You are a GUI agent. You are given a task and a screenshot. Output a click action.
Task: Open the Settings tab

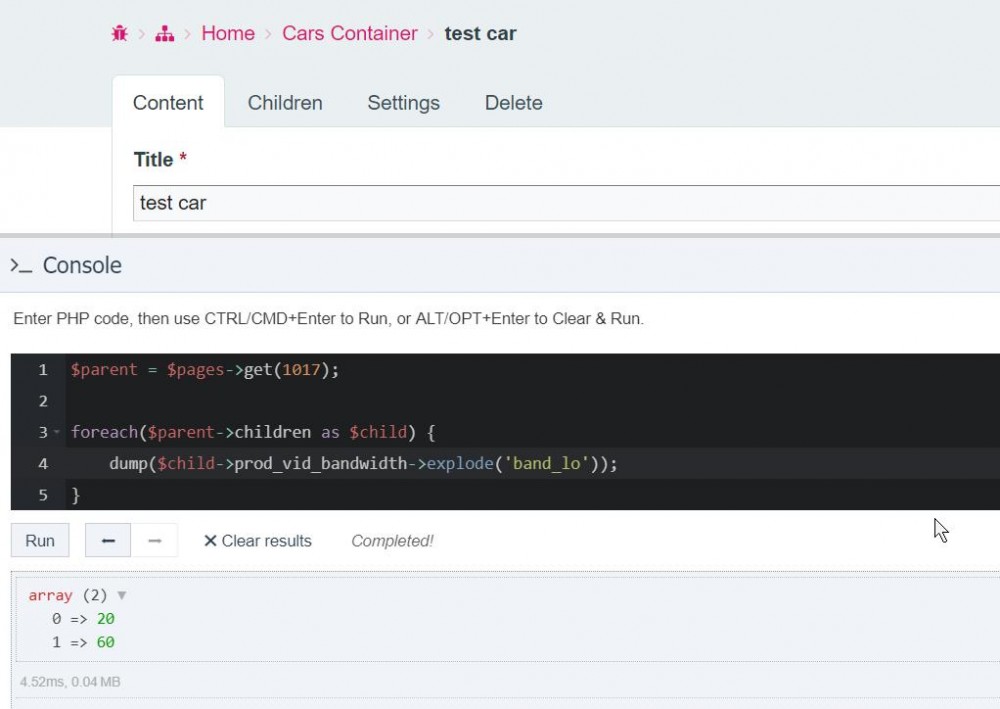point(403,103)
